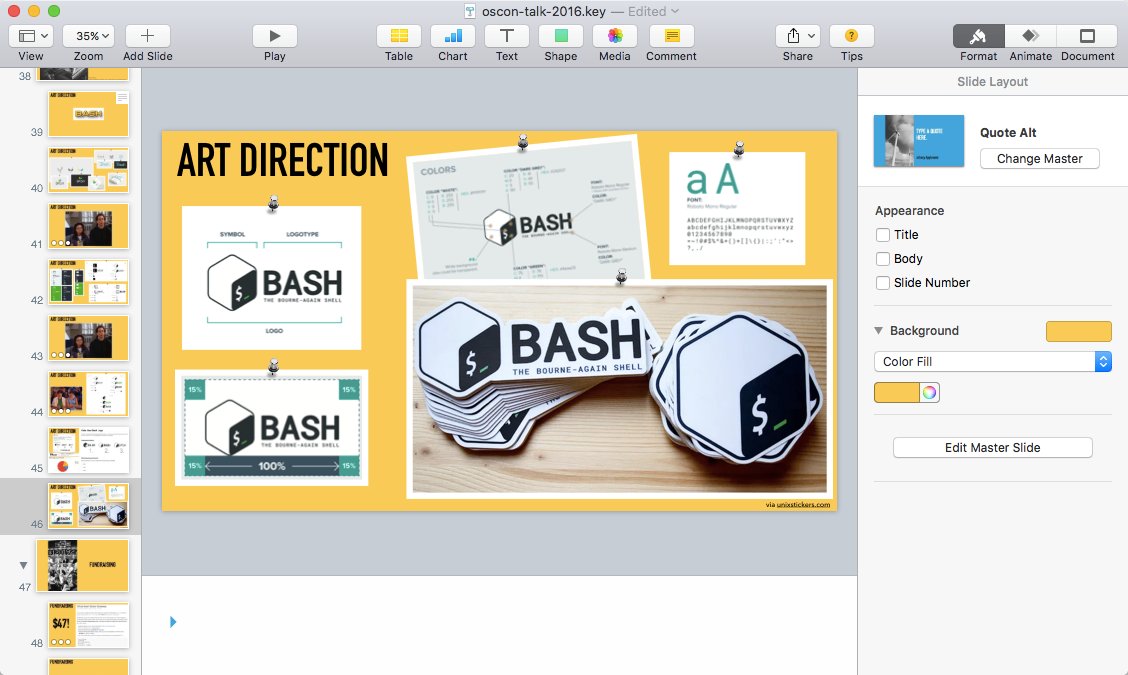Click the Slide Layout panel header

[x=992, y=81]
